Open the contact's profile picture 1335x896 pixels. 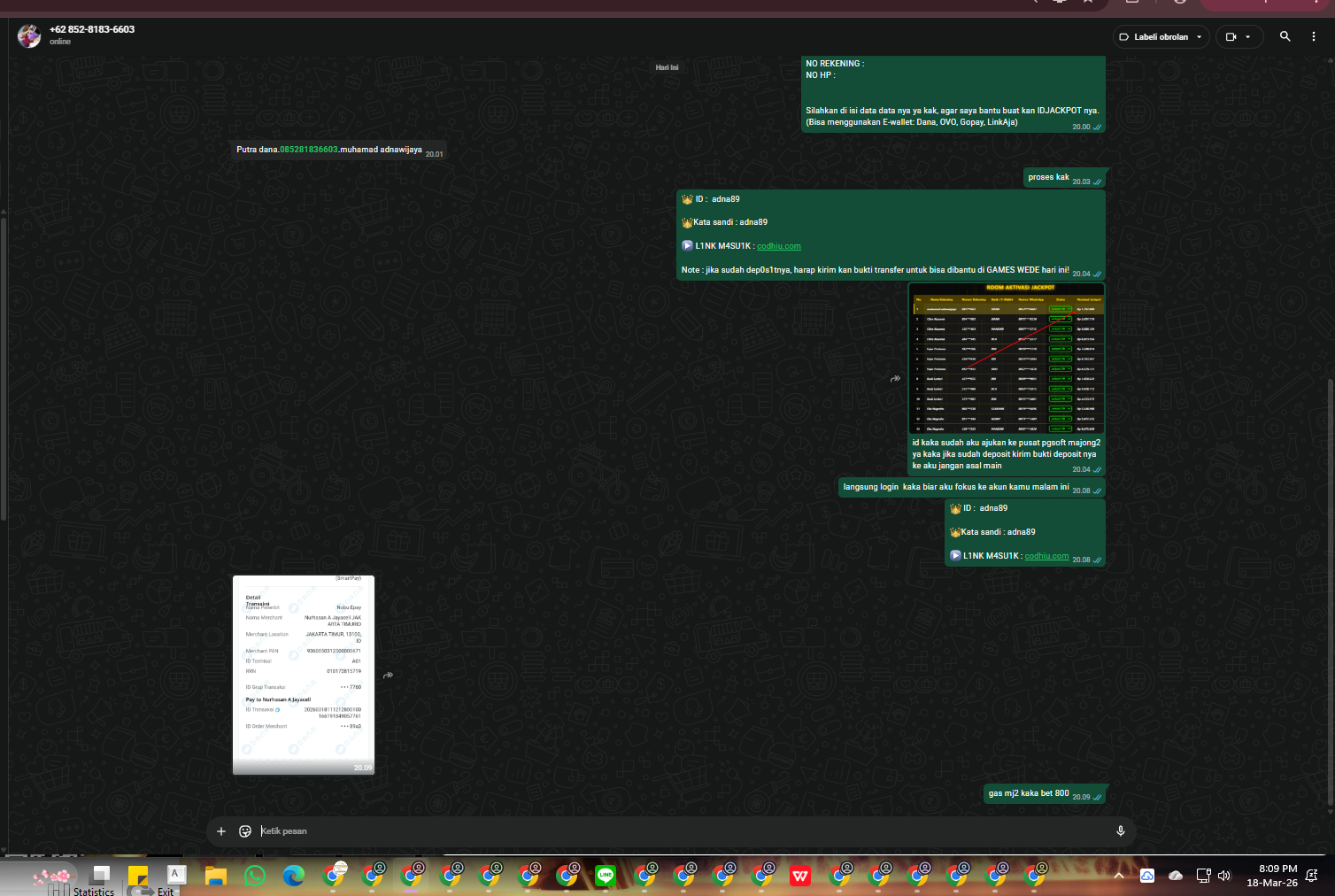click(x=29, y=35)
